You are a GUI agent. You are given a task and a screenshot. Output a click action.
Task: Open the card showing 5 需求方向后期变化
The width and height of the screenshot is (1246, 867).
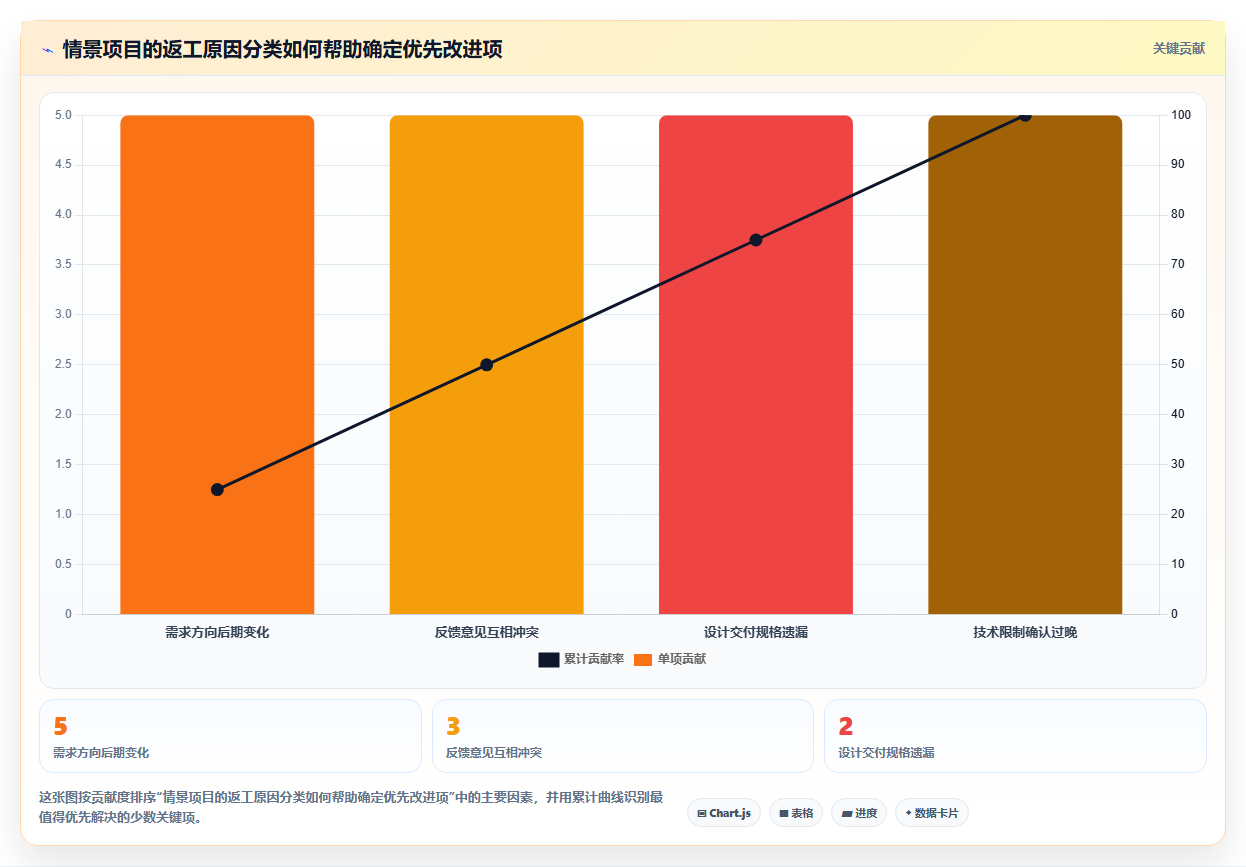230,736
